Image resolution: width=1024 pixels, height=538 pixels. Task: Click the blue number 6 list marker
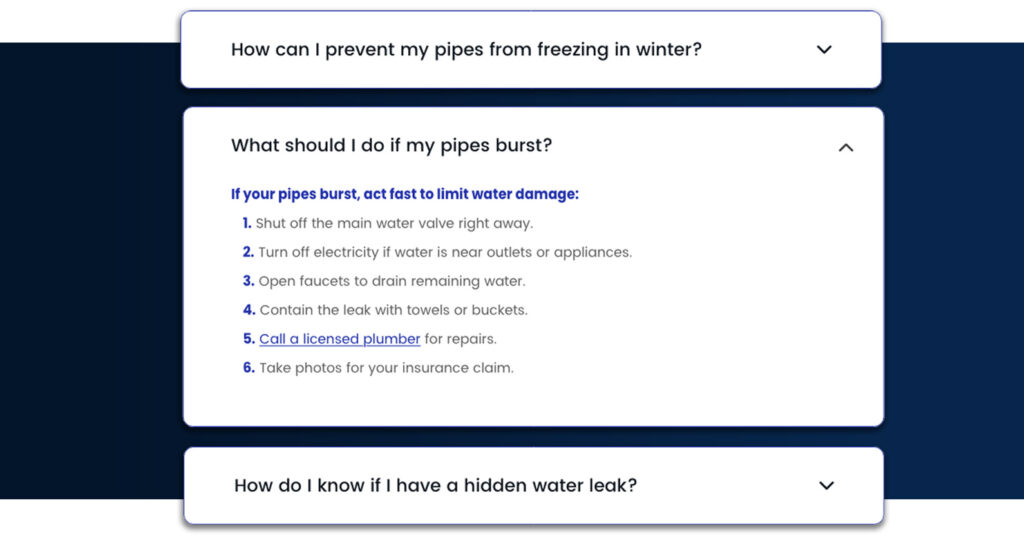(249, 368)
